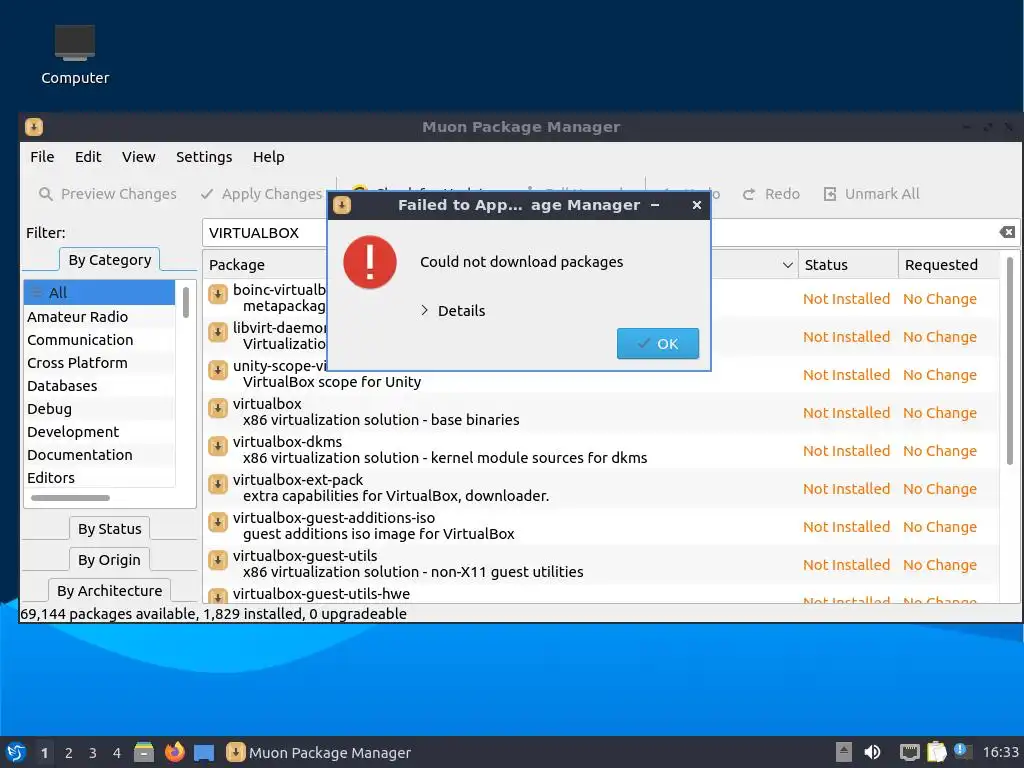This screenshot has width=1024, height=768.
Task: Click the Status column header
Action: click(848, 264)
